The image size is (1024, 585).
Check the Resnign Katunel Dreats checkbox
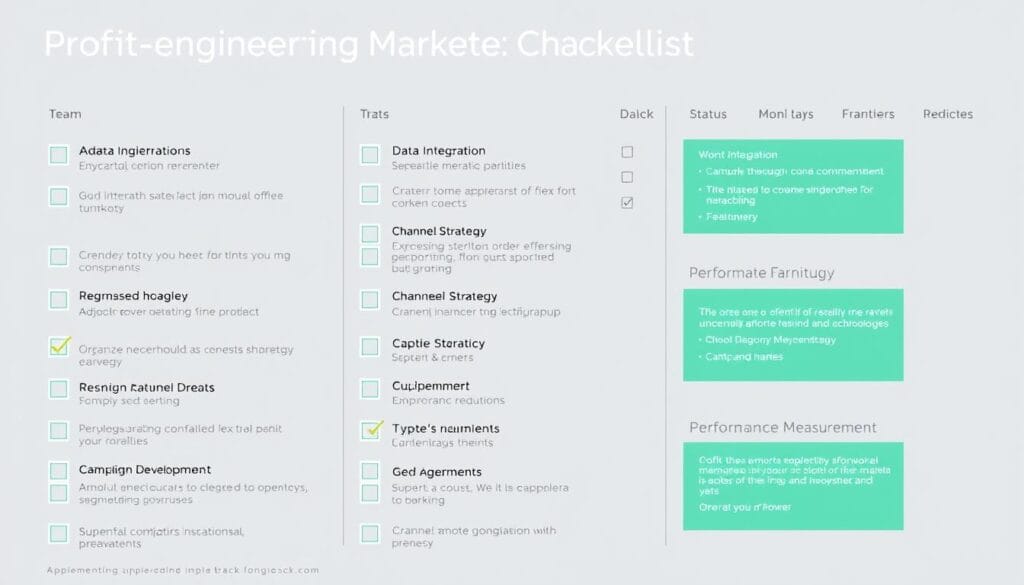click(59, 389)
